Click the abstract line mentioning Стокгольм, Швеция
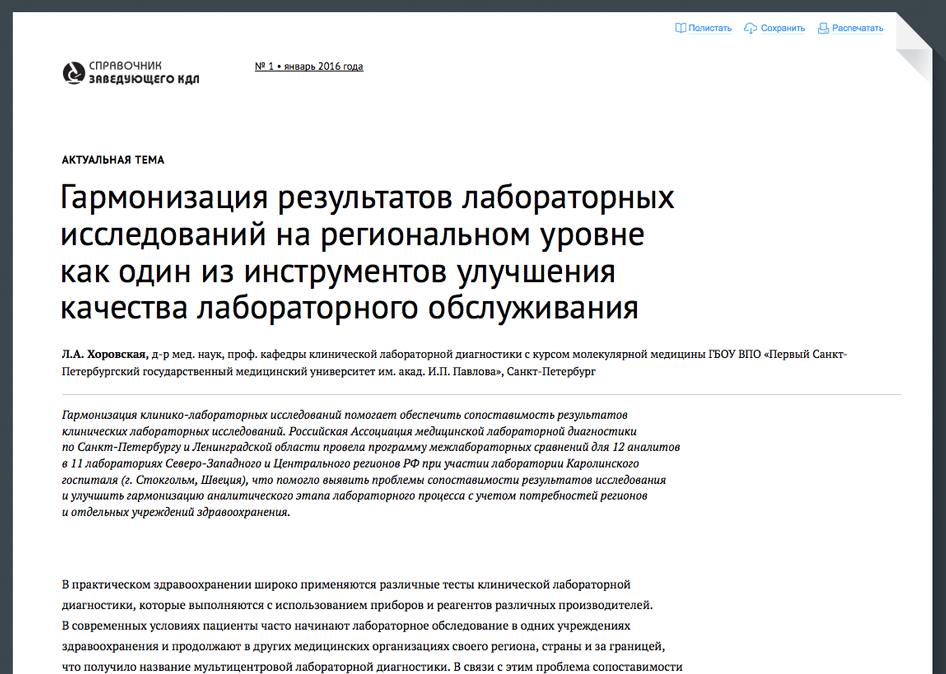 364,480
